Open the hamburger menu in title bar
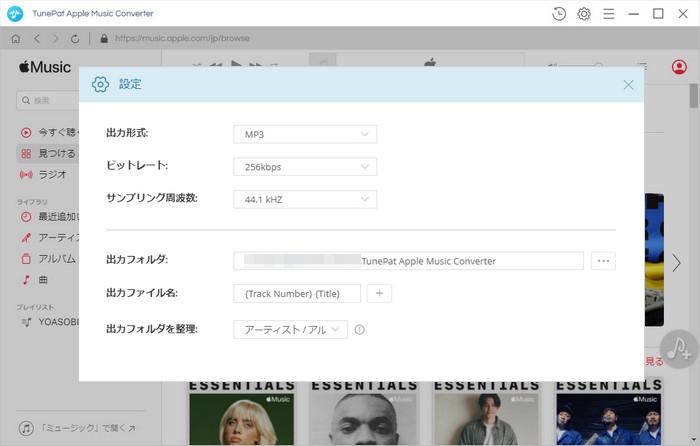 point(608,14)
